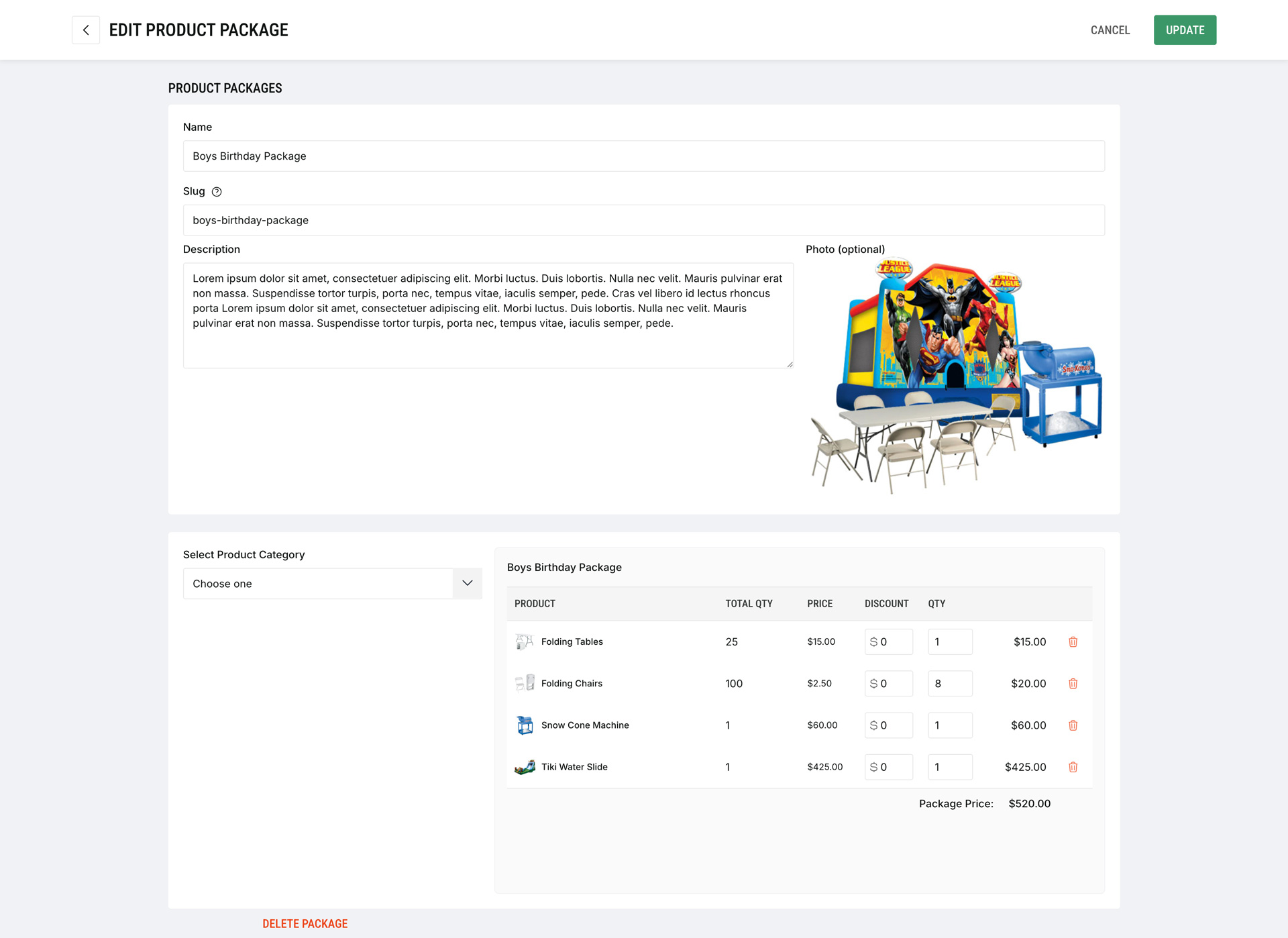Remove Folding Tables using its trash icon
Viewport: 1288px width, 938px height.
click(1073, 641)
